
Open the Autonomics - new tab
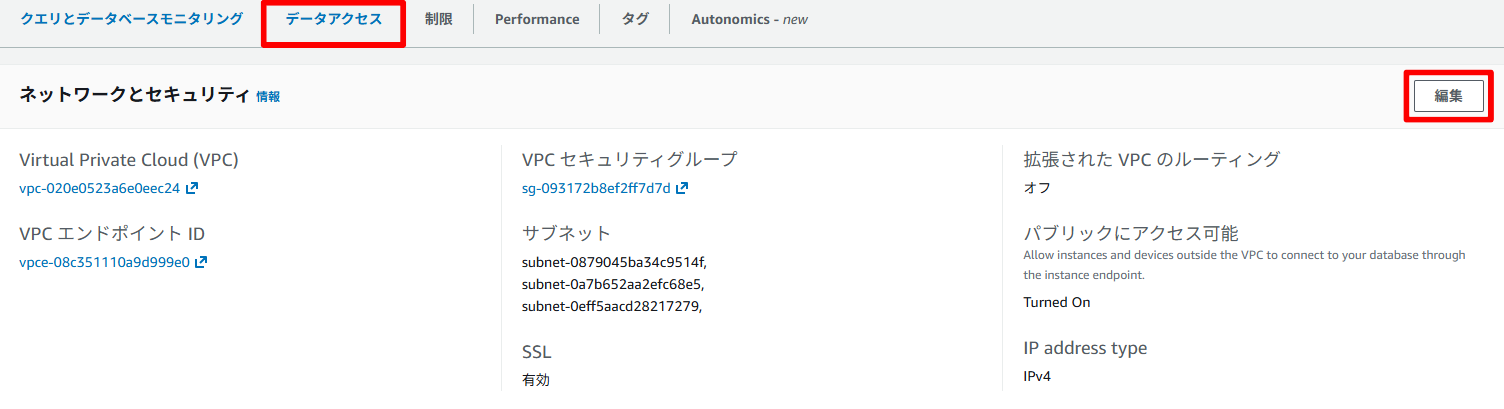749,19
